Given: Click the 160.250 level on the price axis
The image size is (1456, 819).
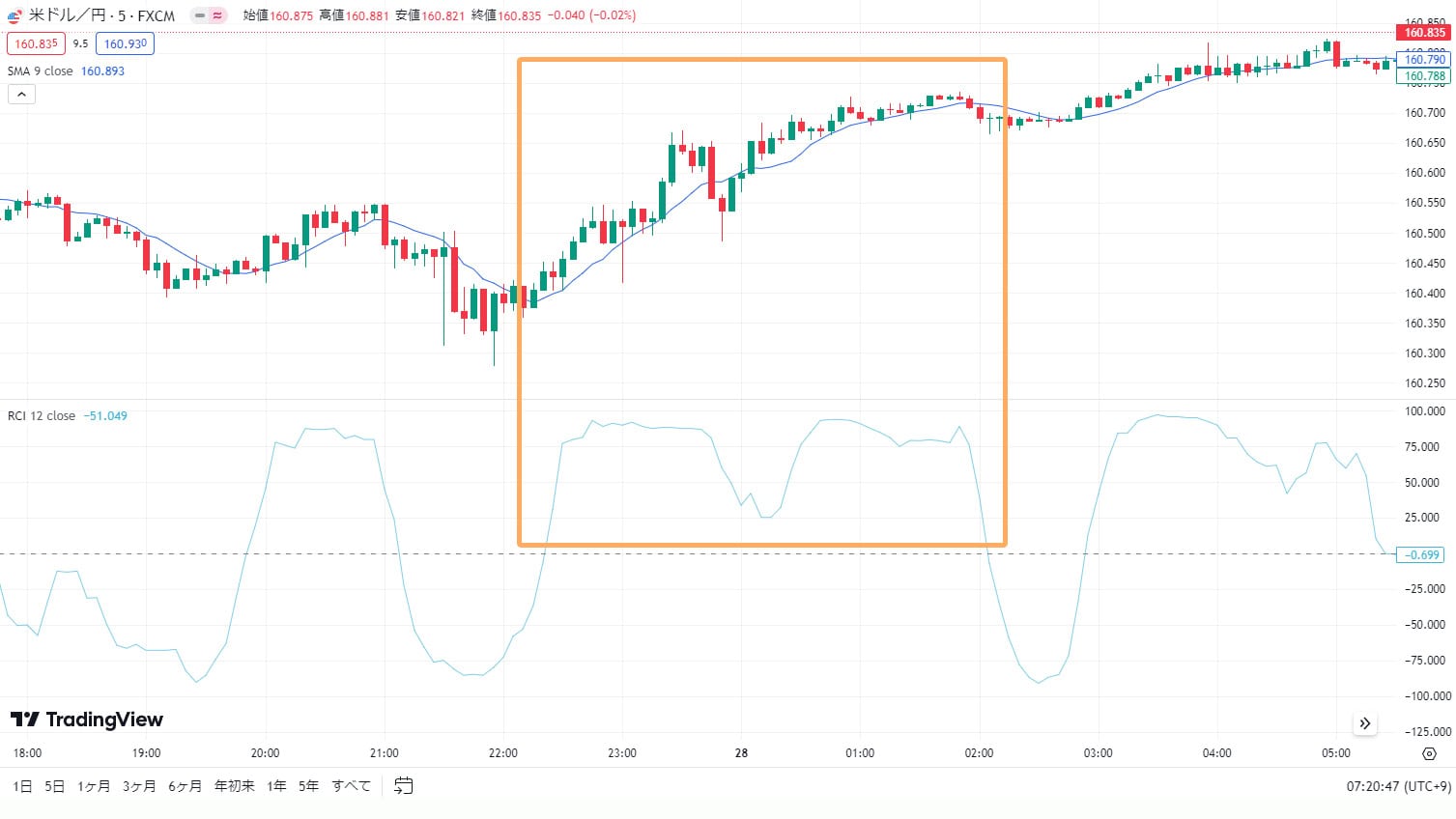Looking at the screenshot, I should point(1425,383).
